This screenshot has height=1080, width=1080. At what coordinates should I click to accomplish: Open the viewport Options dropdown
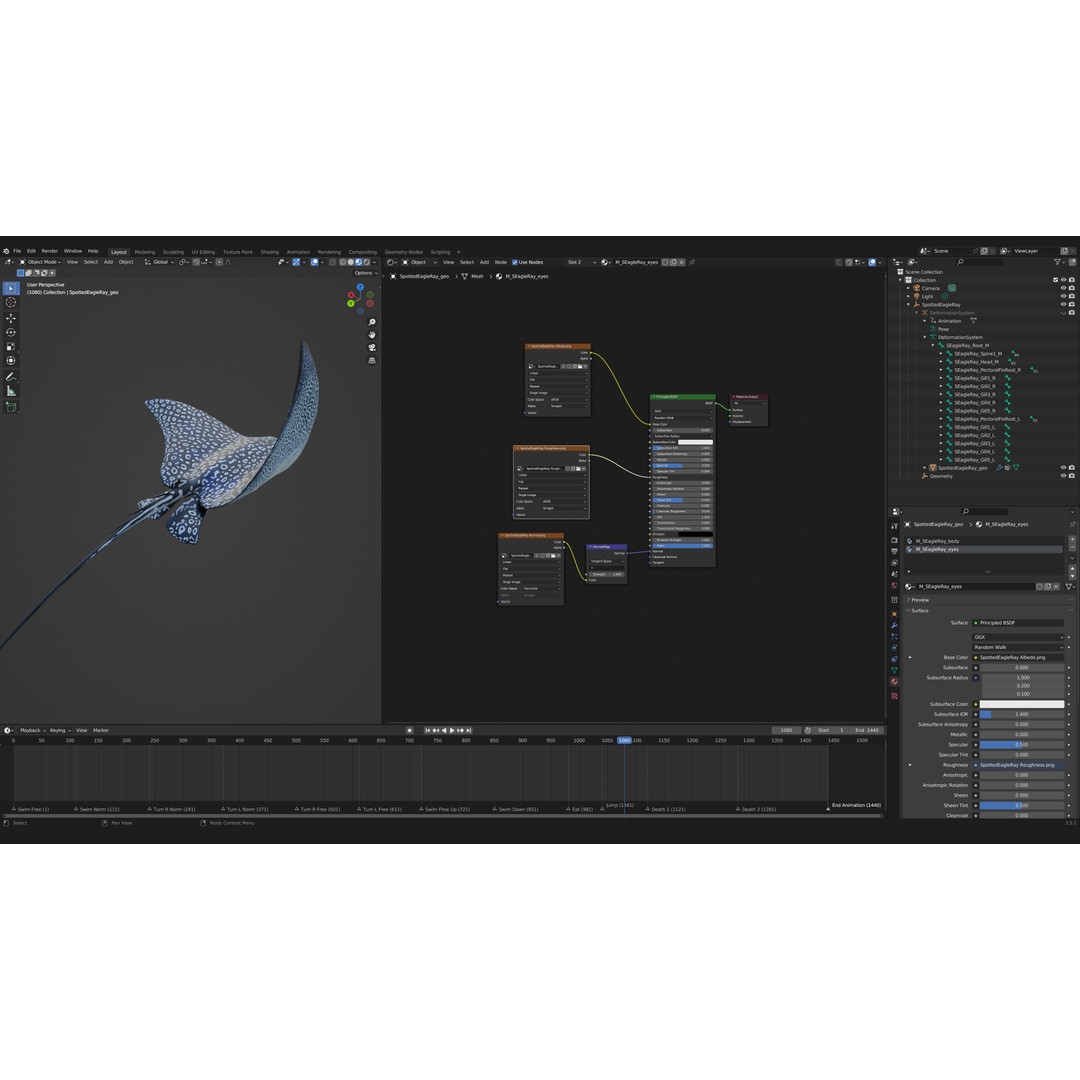[366, 273]
